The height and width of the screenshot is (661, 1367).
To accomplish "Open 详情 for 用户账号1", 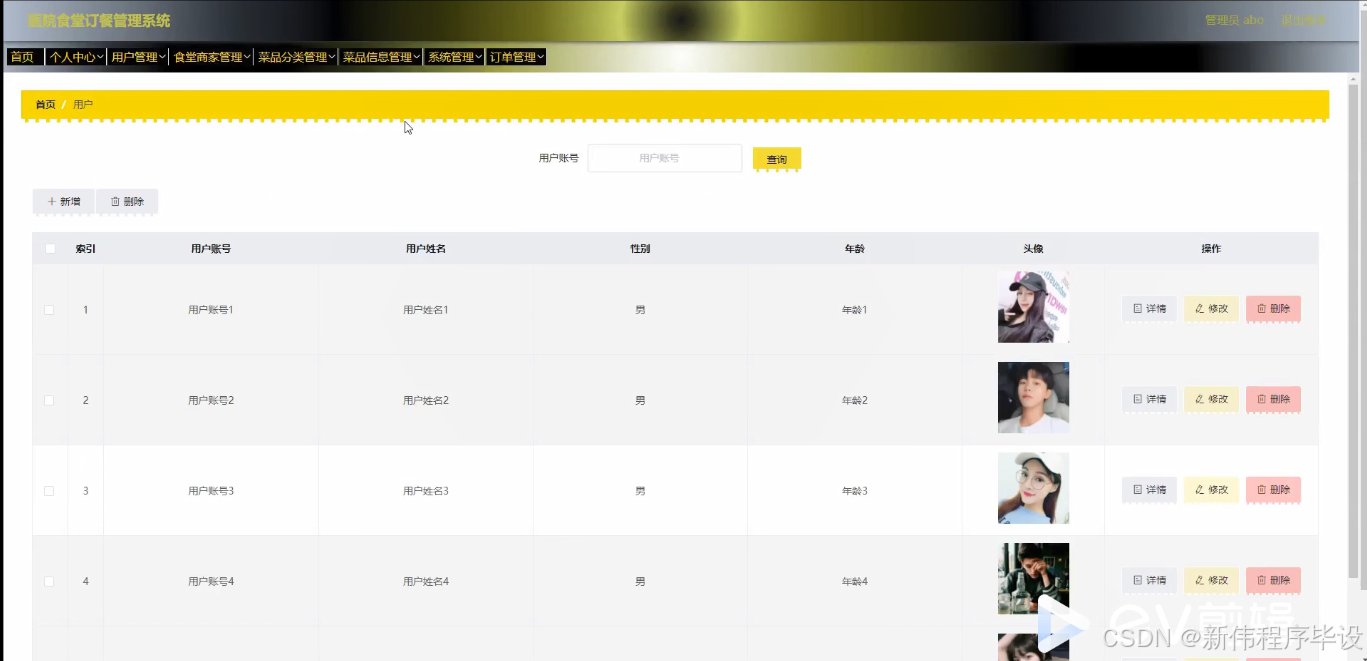I will coord(1149,309).
